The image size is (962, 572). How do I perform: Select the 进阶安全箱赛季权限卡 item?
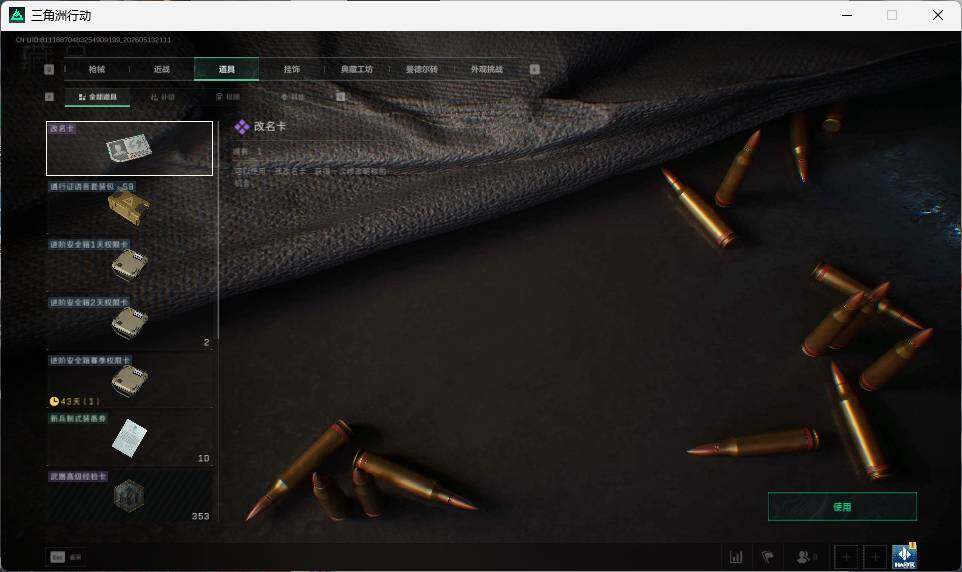tap(129, 381)
